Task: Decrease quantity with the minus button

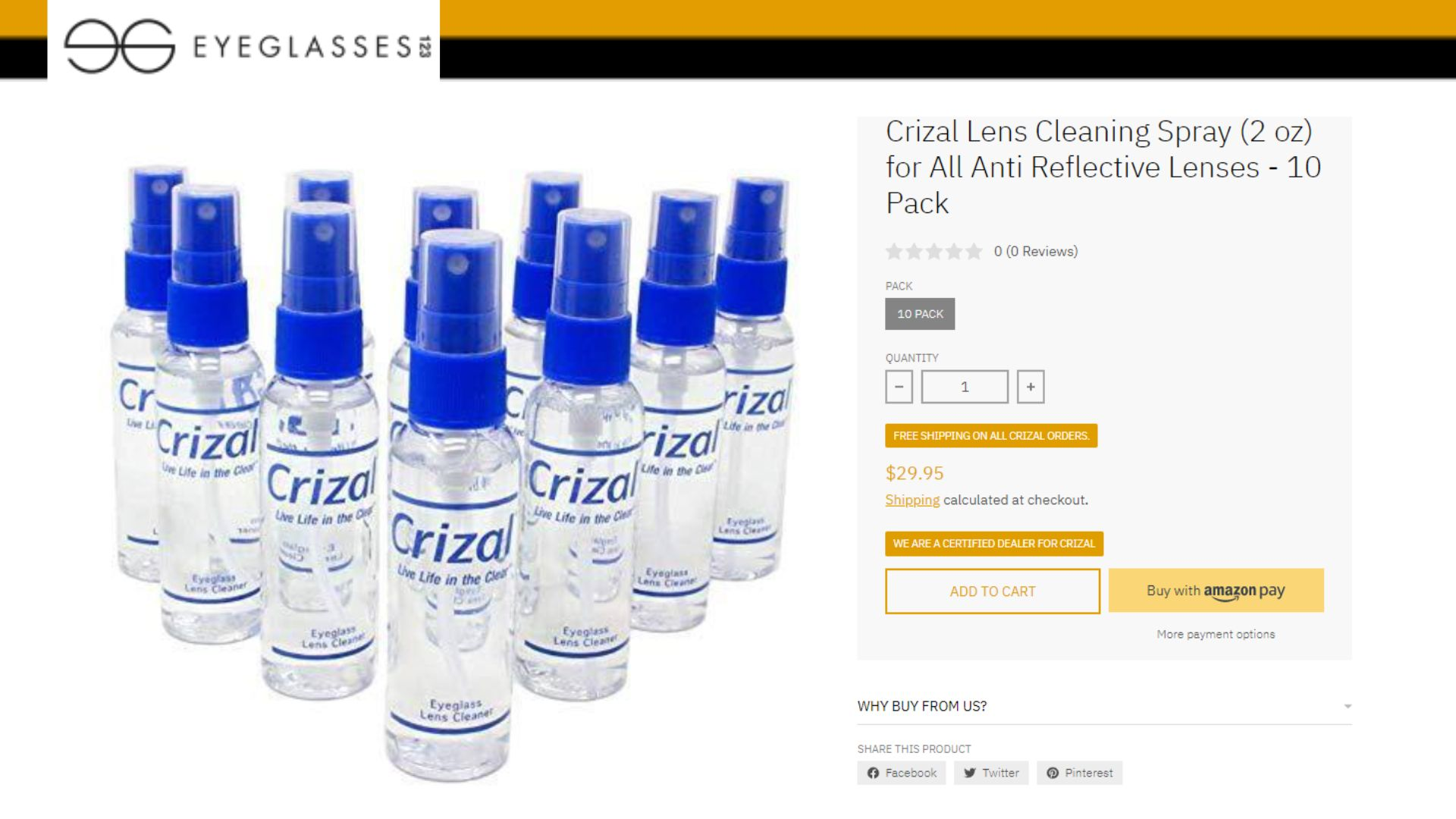Action: pos(899,387)
